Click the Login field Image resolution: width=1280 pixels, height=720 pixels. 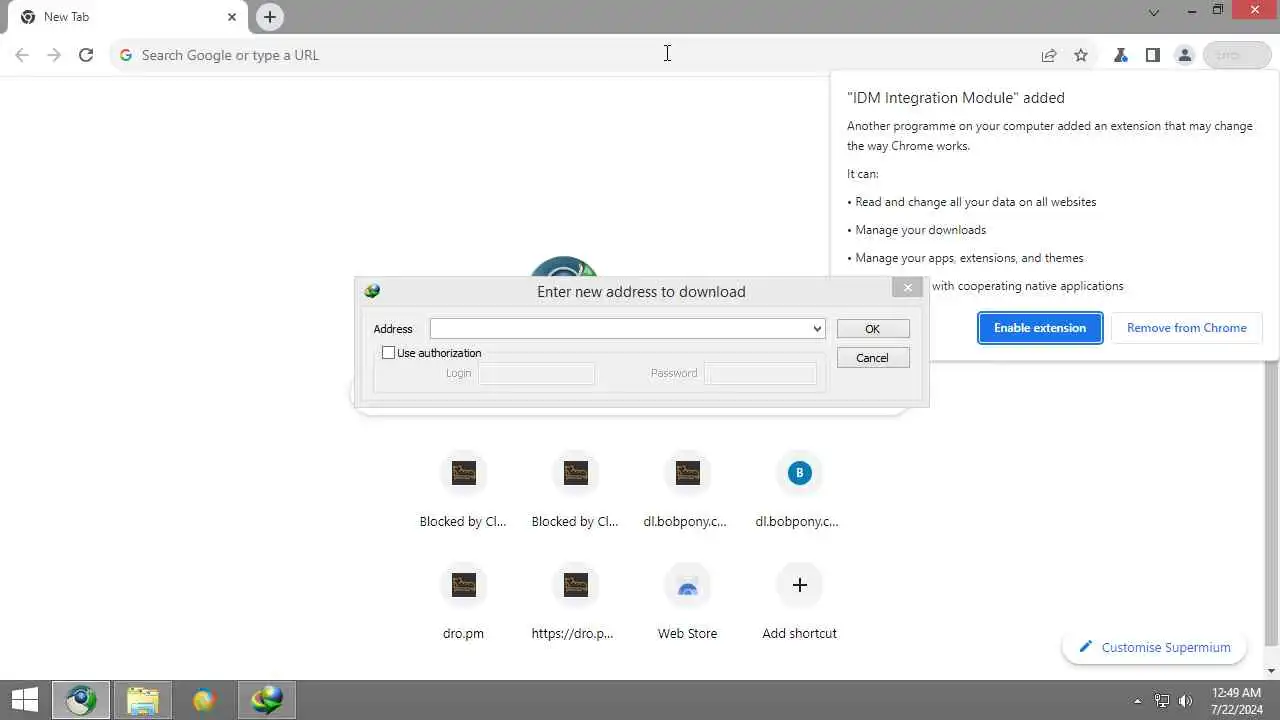coord(536,373)
